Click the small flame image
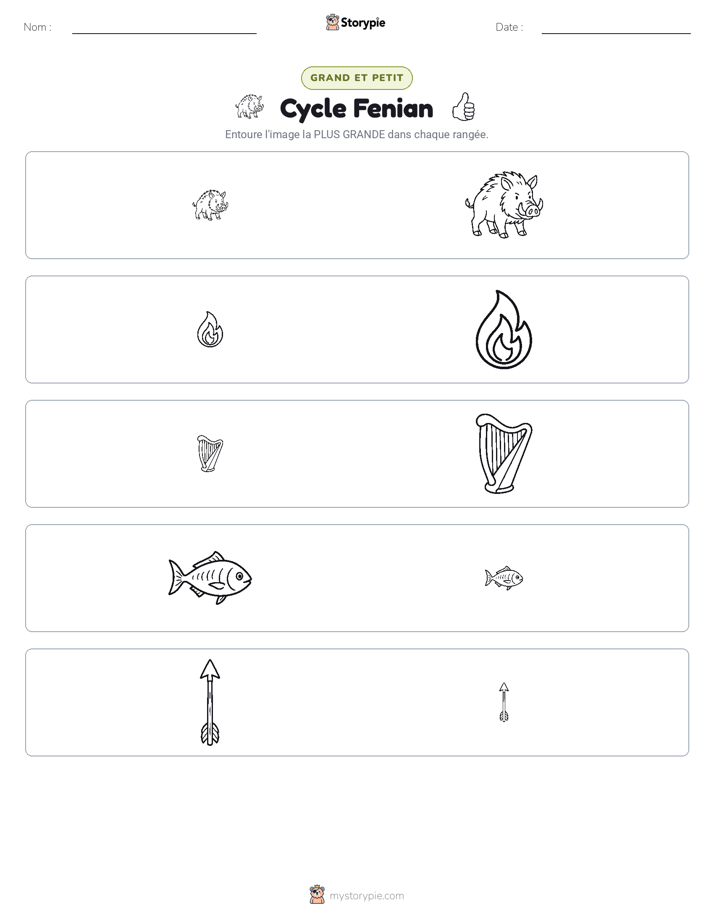 point(210,329)
